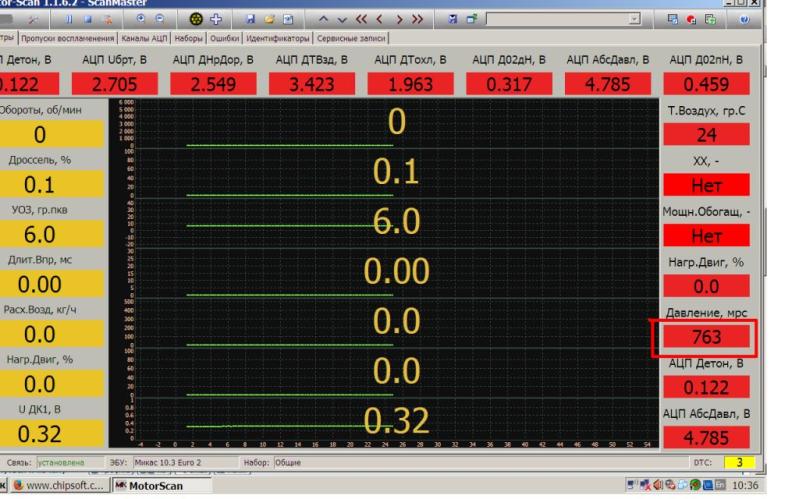
Task: Open the Сервисные записи tab
Action: [350, 38]
